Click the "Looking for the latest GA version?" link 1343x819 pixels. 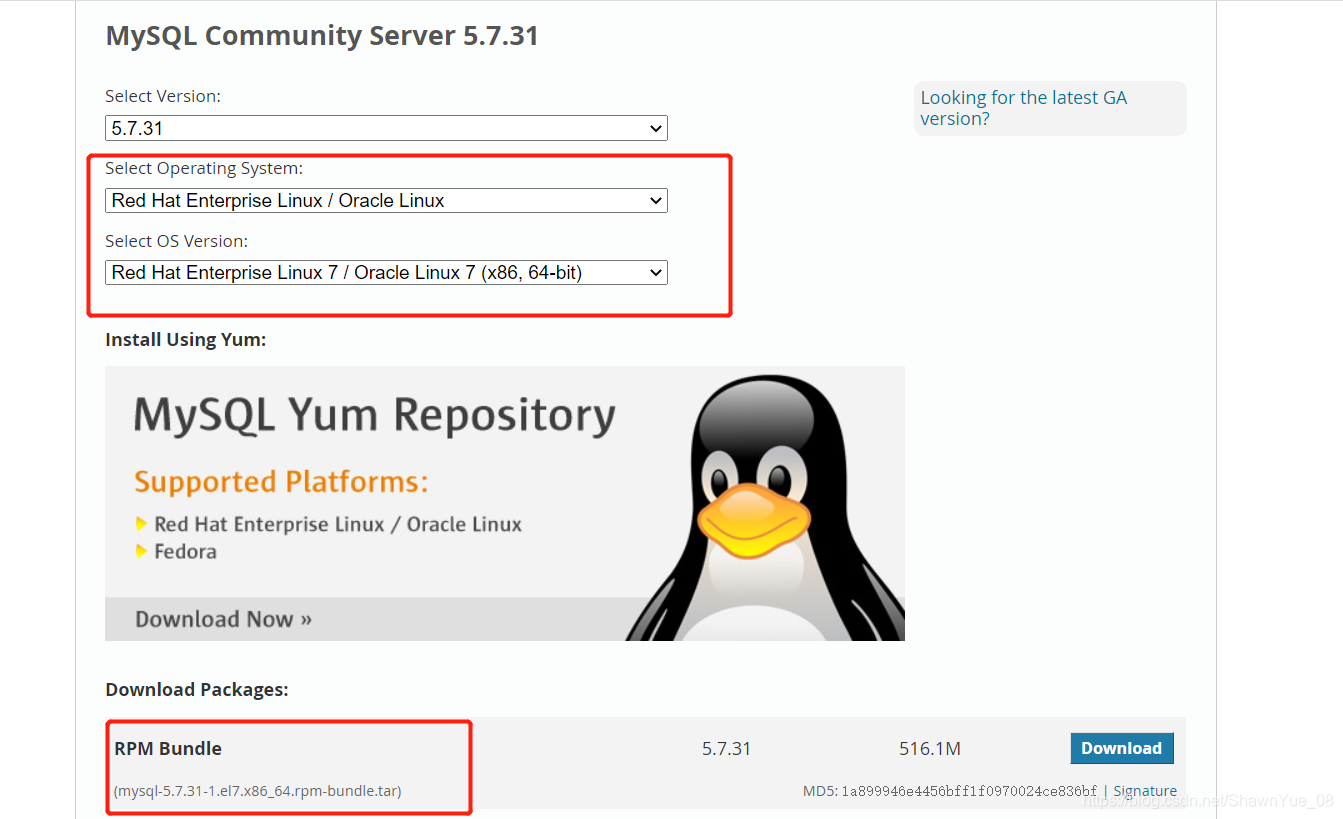1023,108
